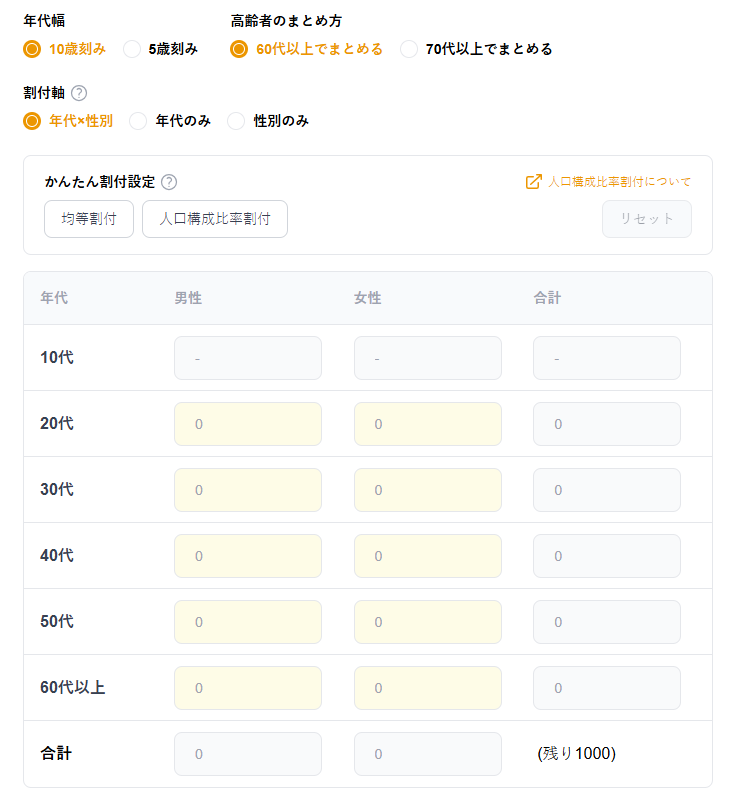Select 年代×性別 allocation axis
The height and width of the screenshot is (800, 730).
[x=33, y=121]
